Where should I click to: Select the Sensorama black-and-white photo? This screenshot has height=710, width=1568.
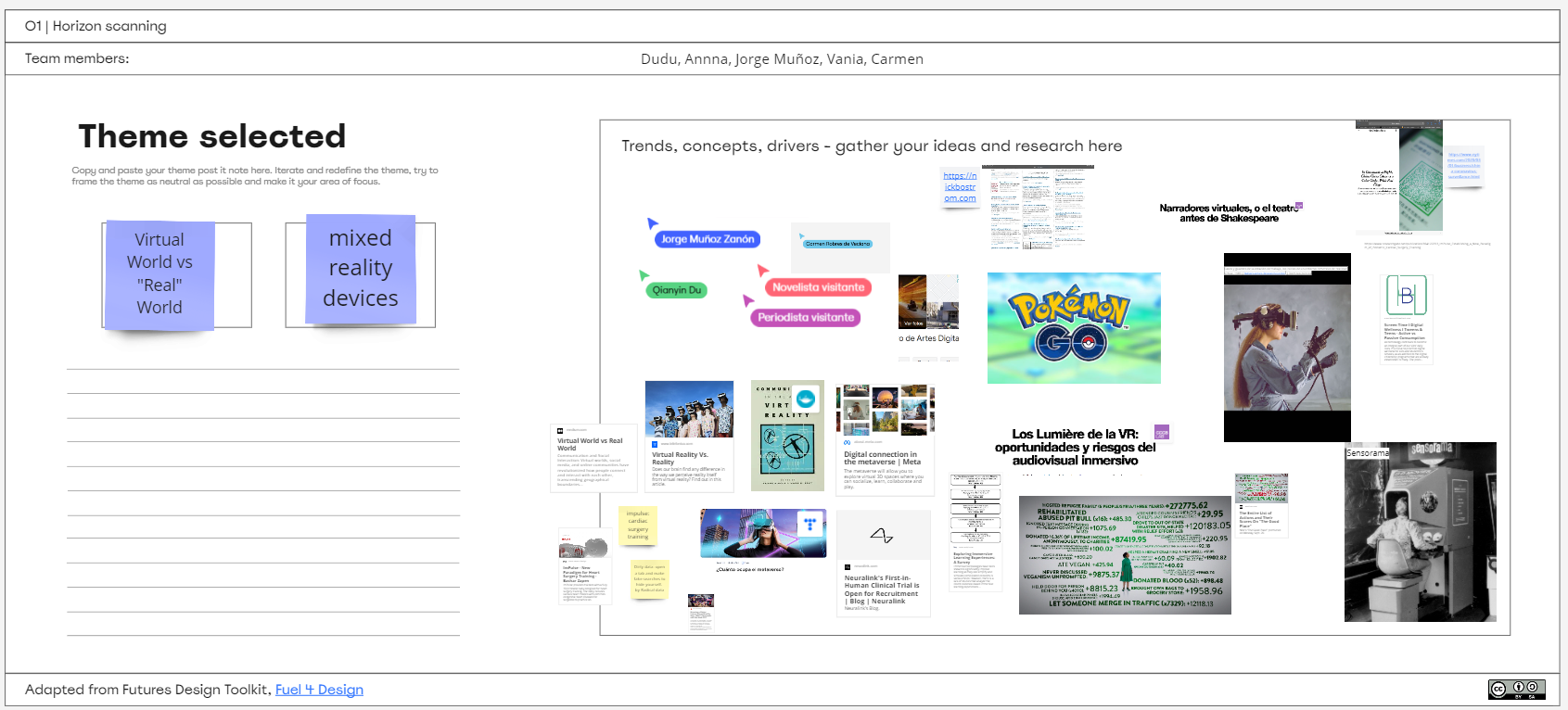tap(1420, 532)
